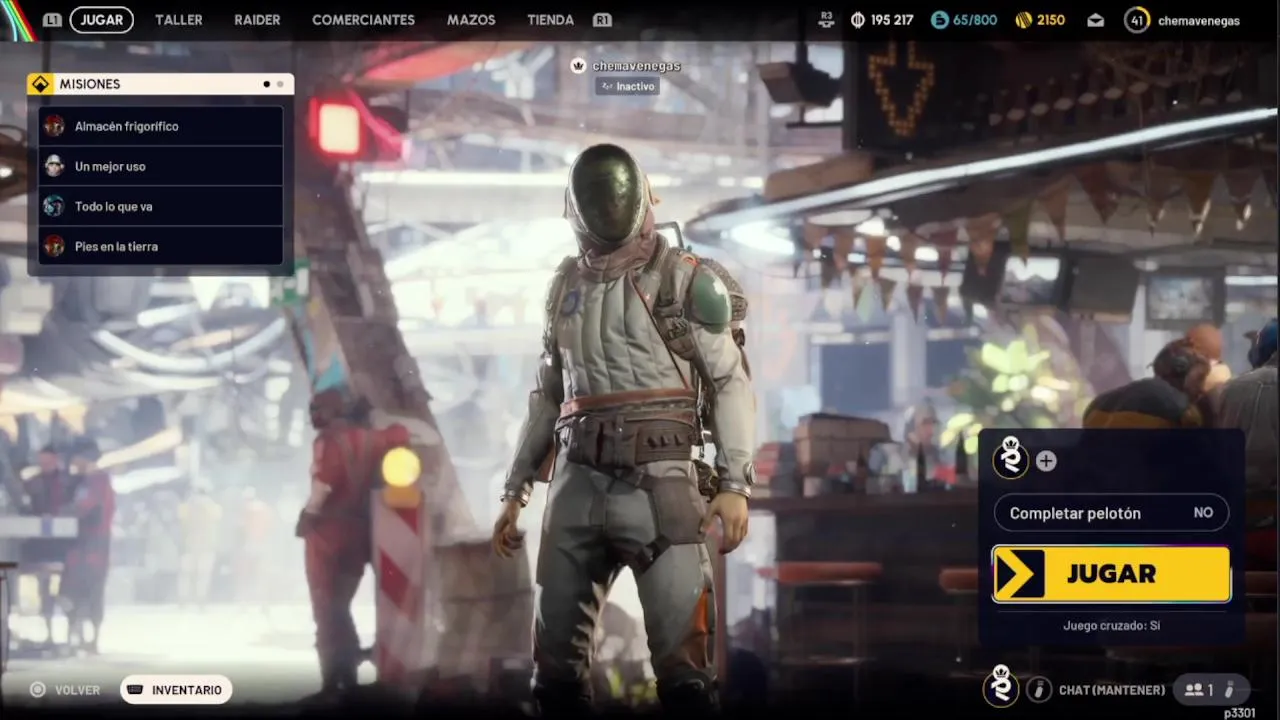Click the yellow diamond Misiones icon
Viewport: 1280px width, 720px height.
[x=40, y=84]
